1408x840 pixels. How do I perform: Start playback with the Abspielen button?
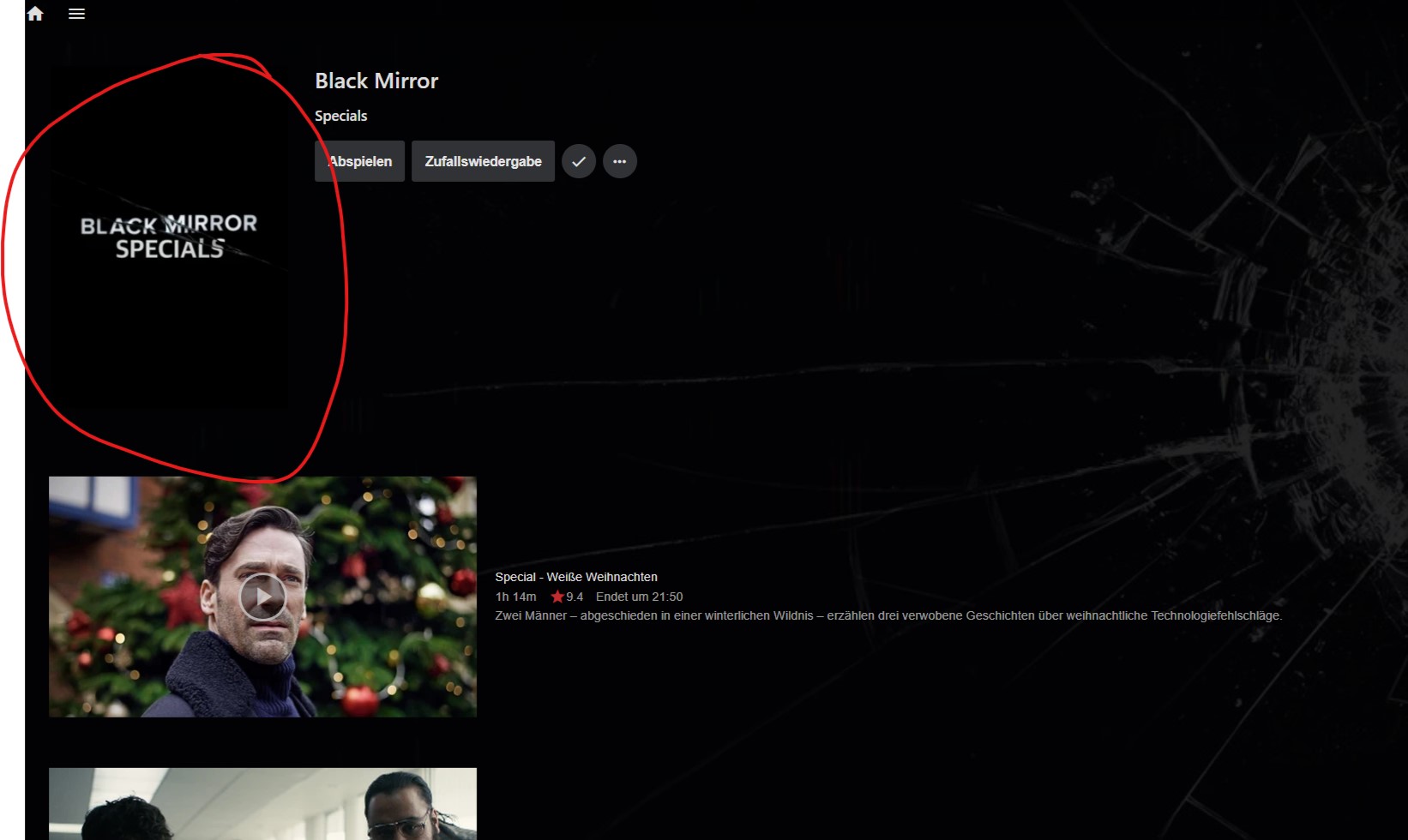[x=359, y=161]
